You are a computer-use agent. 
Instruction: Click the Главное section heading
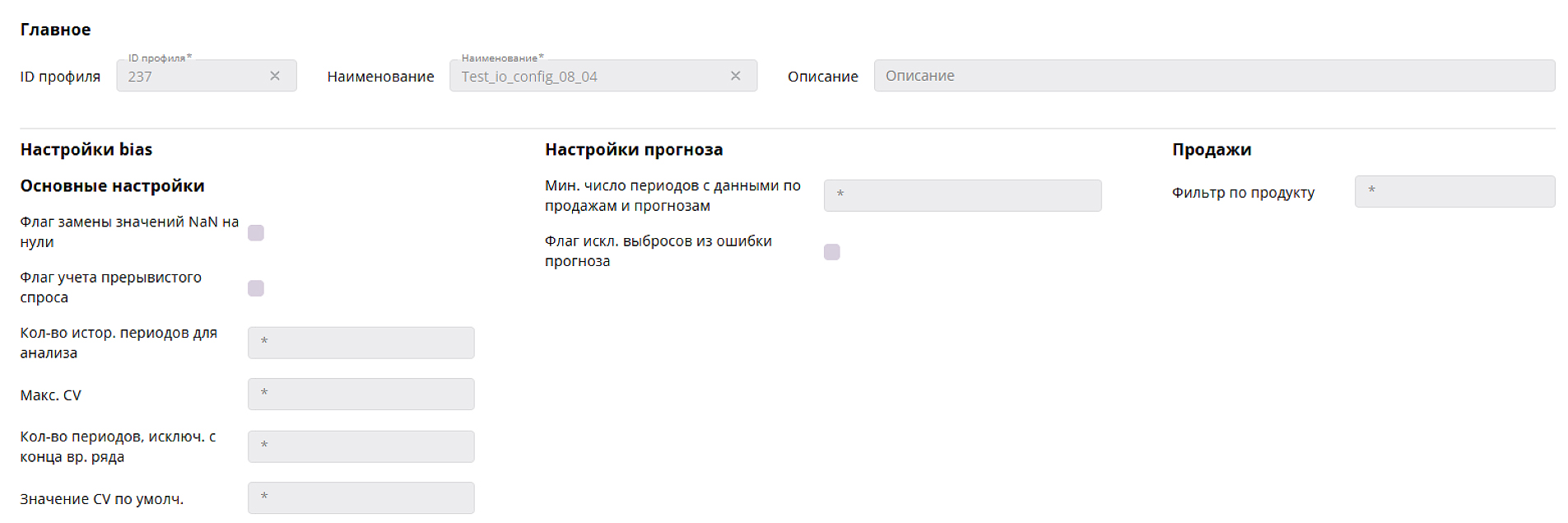(x=55, y=30)
